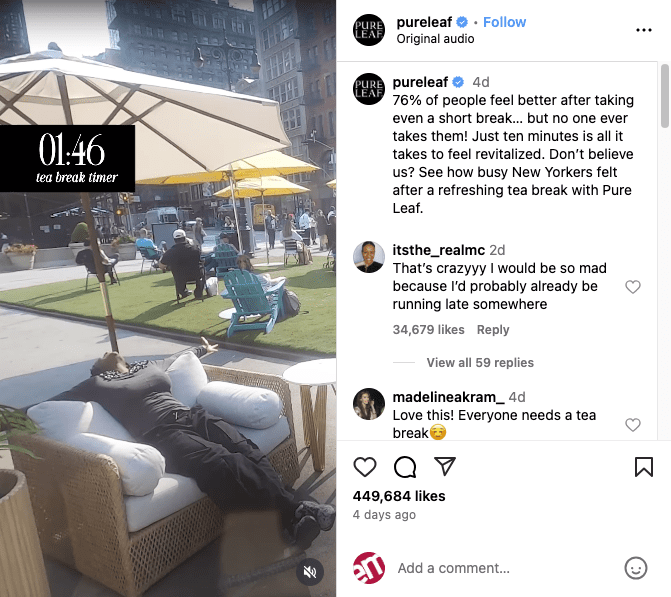Screen dimensions: 671x597
Task: Share post via paper plane icon
Action: tap(445, 466)
